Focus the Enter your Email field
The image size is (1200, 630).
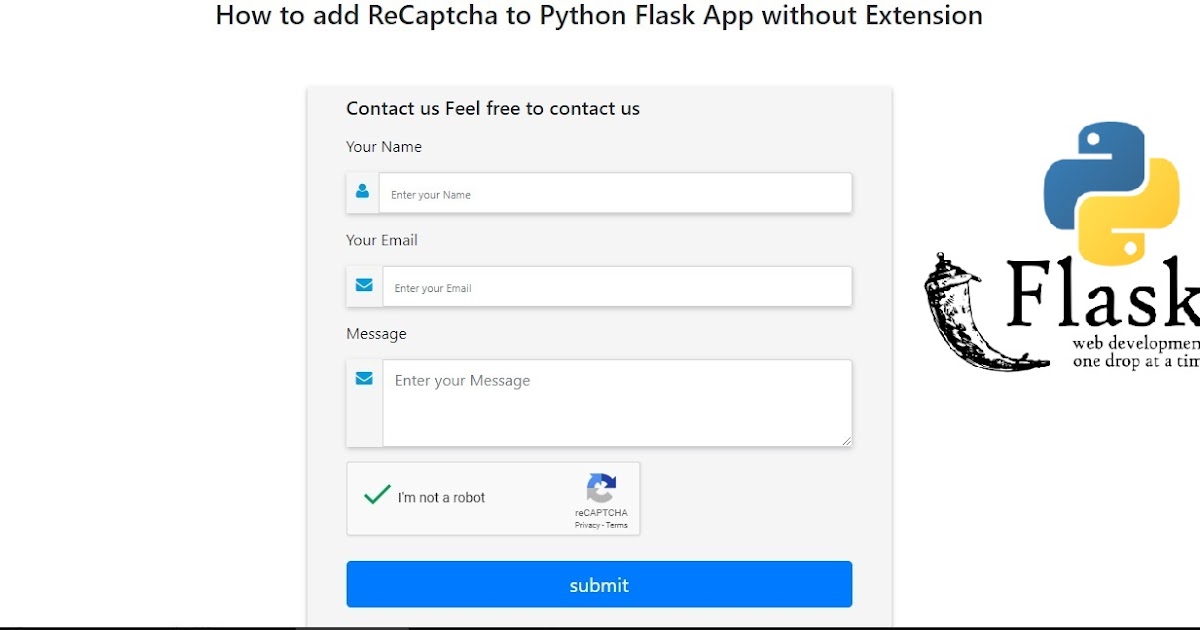(x=615, y=286)
